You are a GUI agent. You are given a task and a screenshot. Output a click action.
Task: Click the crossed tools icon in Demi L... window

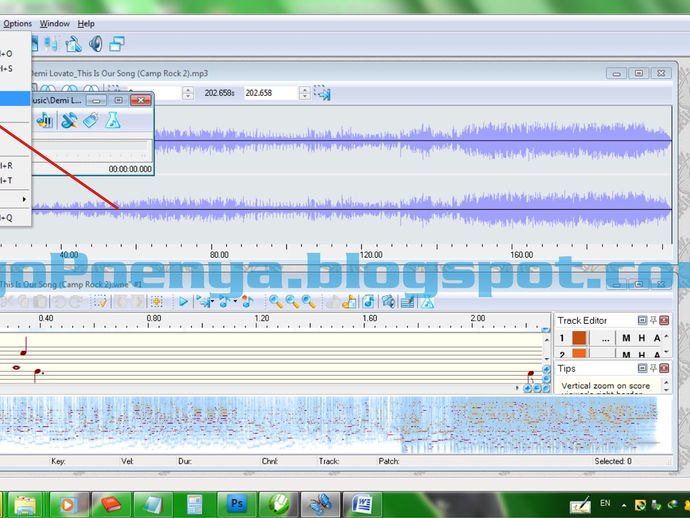69,120
